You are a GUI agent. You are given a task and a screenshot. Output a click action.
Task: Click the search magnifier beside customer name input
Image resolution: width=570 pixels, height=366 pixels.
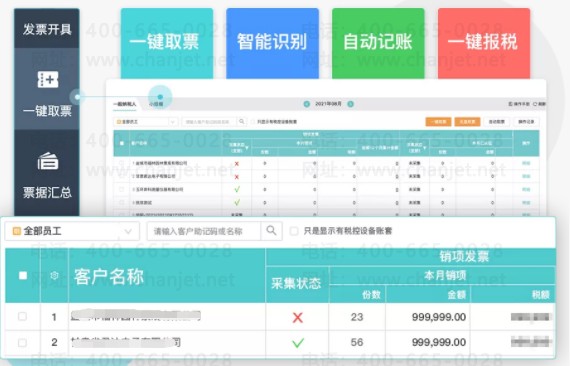point(271,230)
